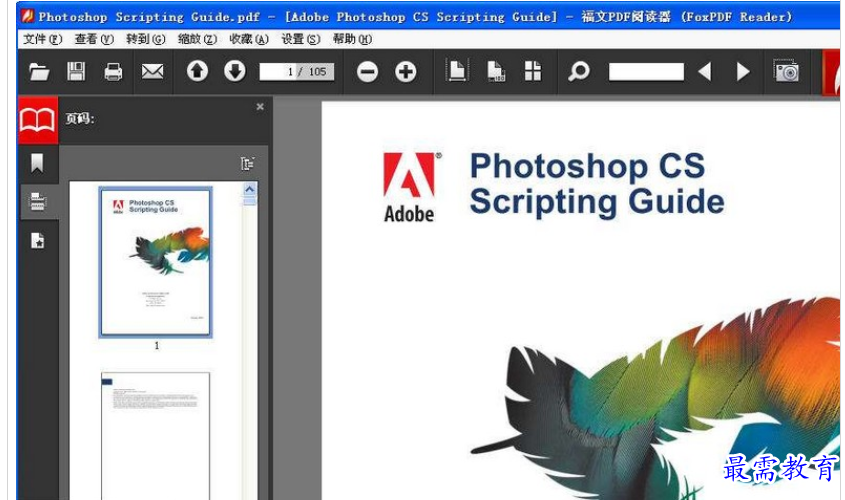Go to next page with down arrow
The height and width of the screenshot is (500, 845).
[234, 71]
